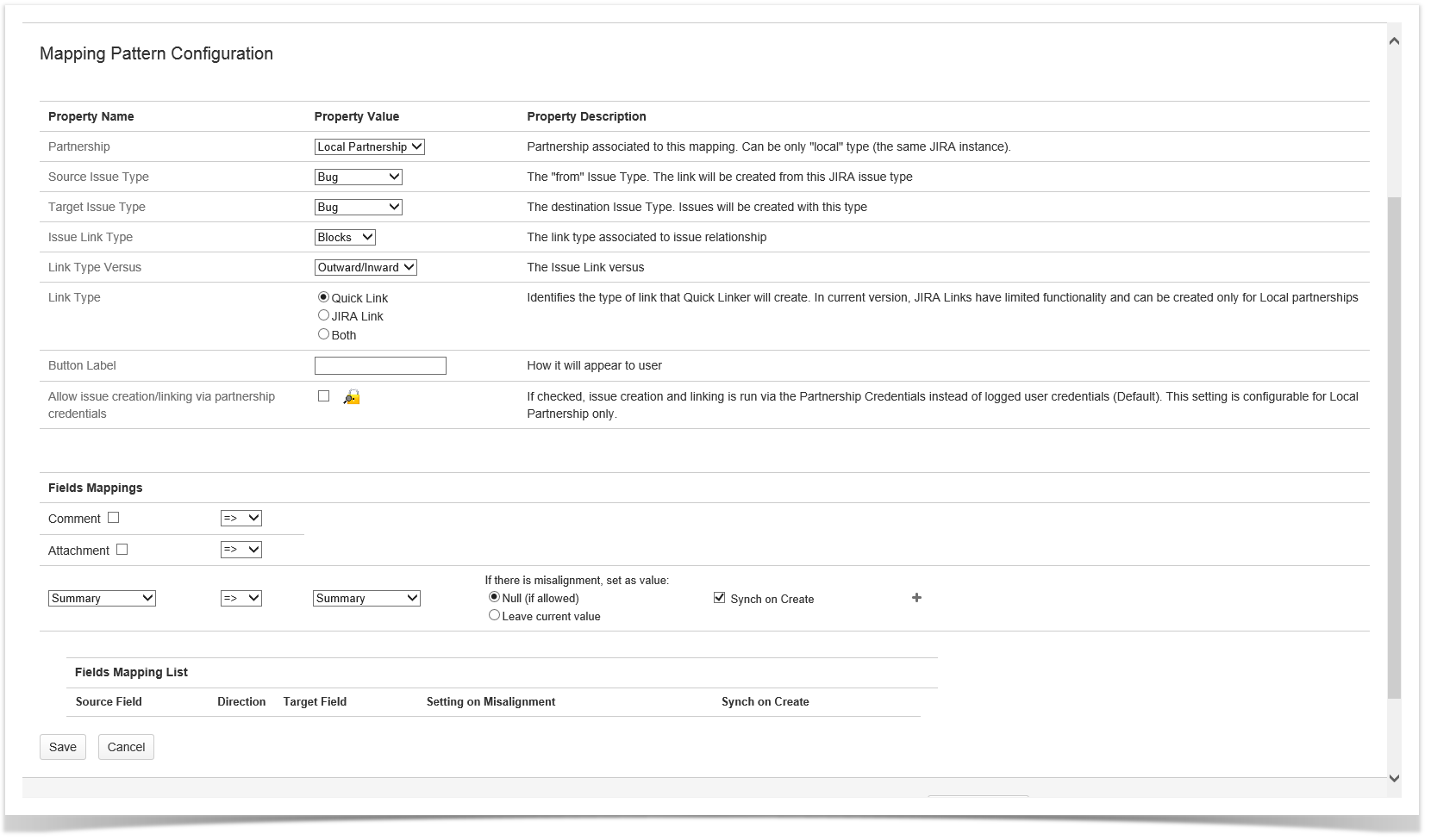Screen dimensions: 1431x840
Task: Choose Leave current value radio option
Action: tap(494, 615)
